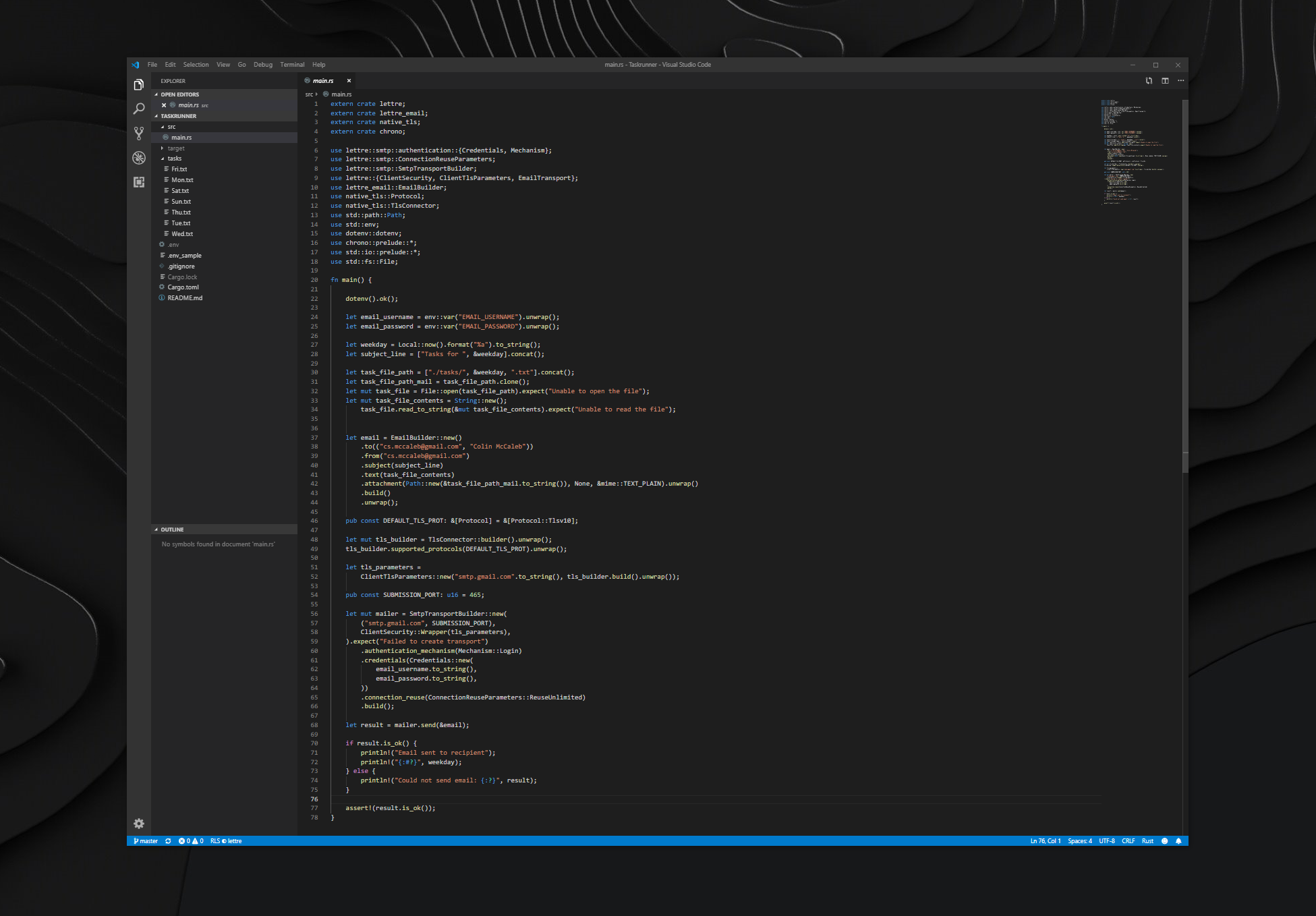1316x916 pixels.
Task: Click Ln 76, Col 1 go-to-line indicator
Action: (x=1046, y=841)
